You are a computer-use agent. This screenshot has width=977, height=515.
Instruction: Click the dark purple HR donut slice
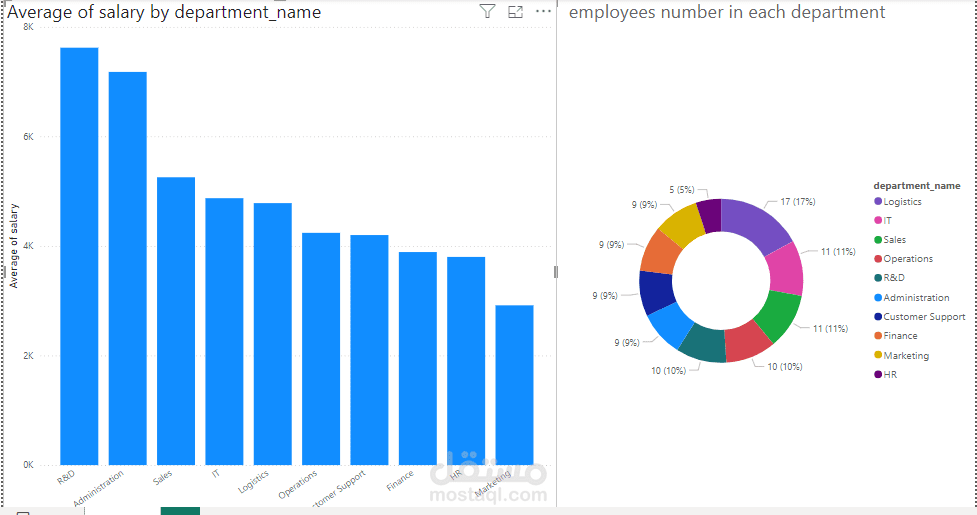pyautogui.click(x=710, y=215)
